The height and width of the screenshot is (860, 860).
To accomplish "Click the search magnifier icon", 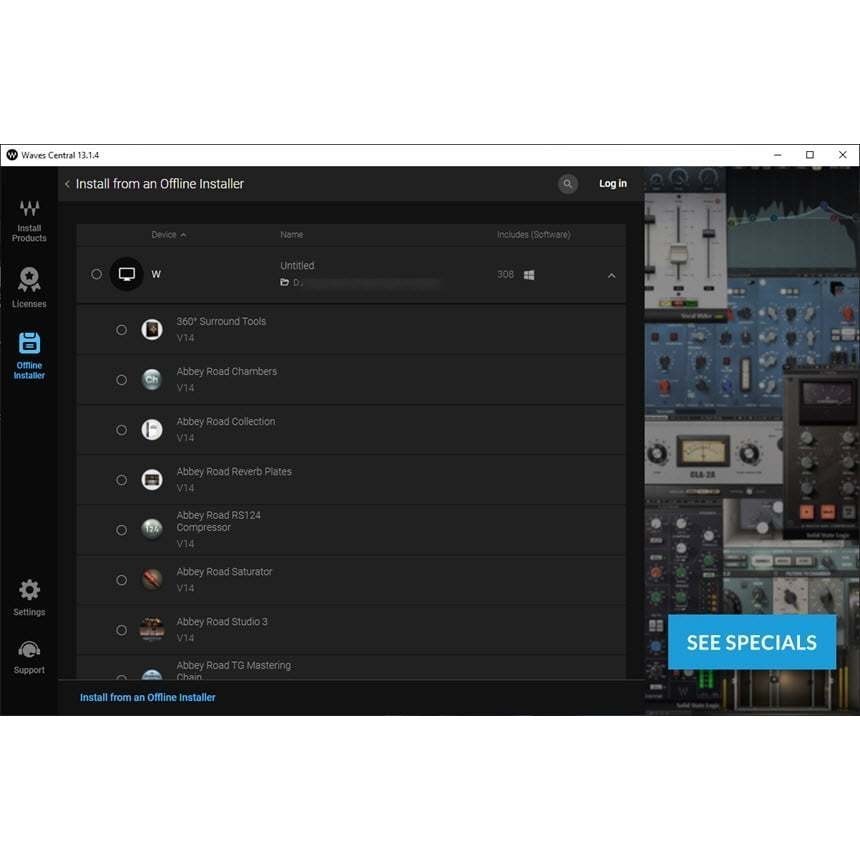I will point(568,184).
